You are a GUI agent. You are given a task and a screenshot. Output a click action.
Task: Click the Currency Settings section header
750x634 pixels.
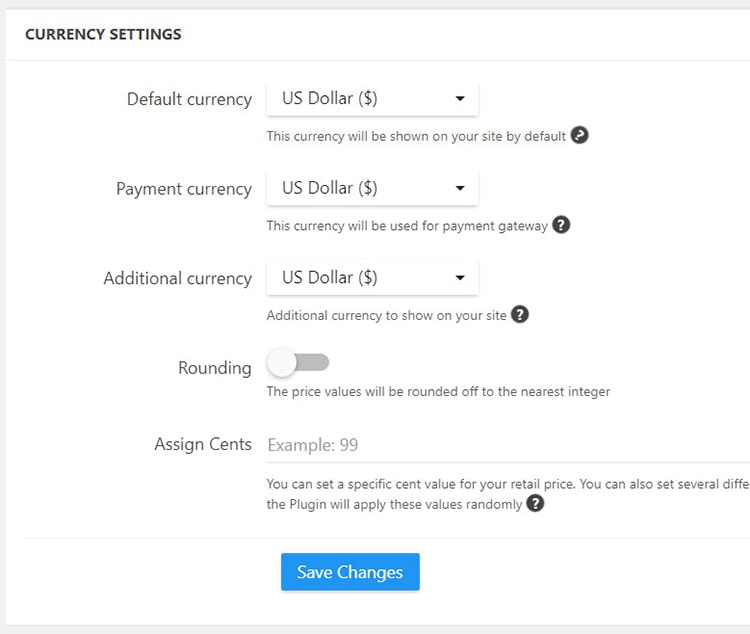[103, 34]
